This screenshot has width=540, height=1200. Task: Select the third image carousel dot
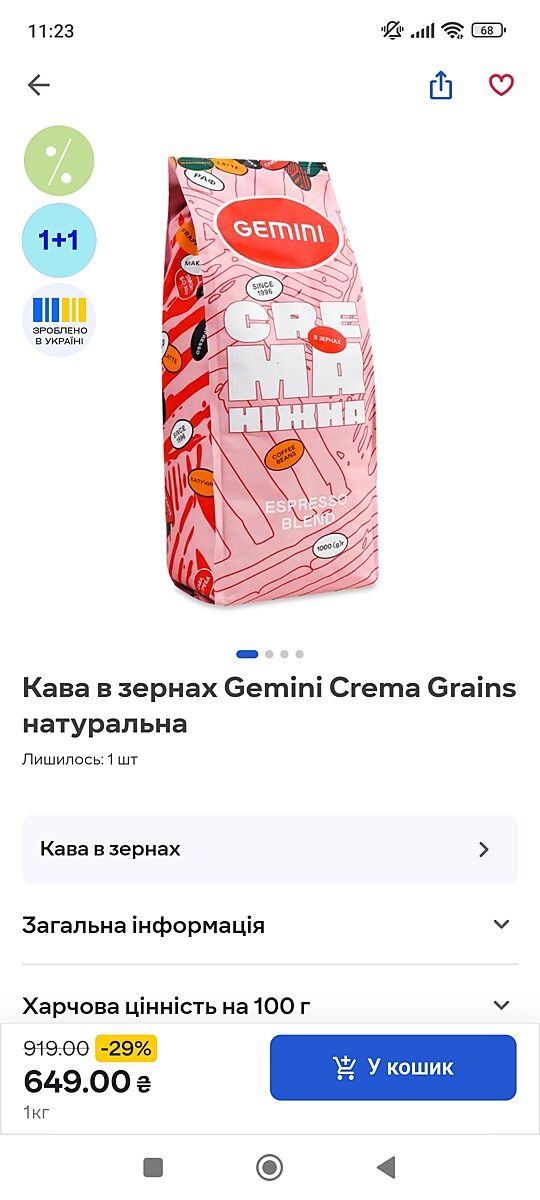[x=284, y=654]
